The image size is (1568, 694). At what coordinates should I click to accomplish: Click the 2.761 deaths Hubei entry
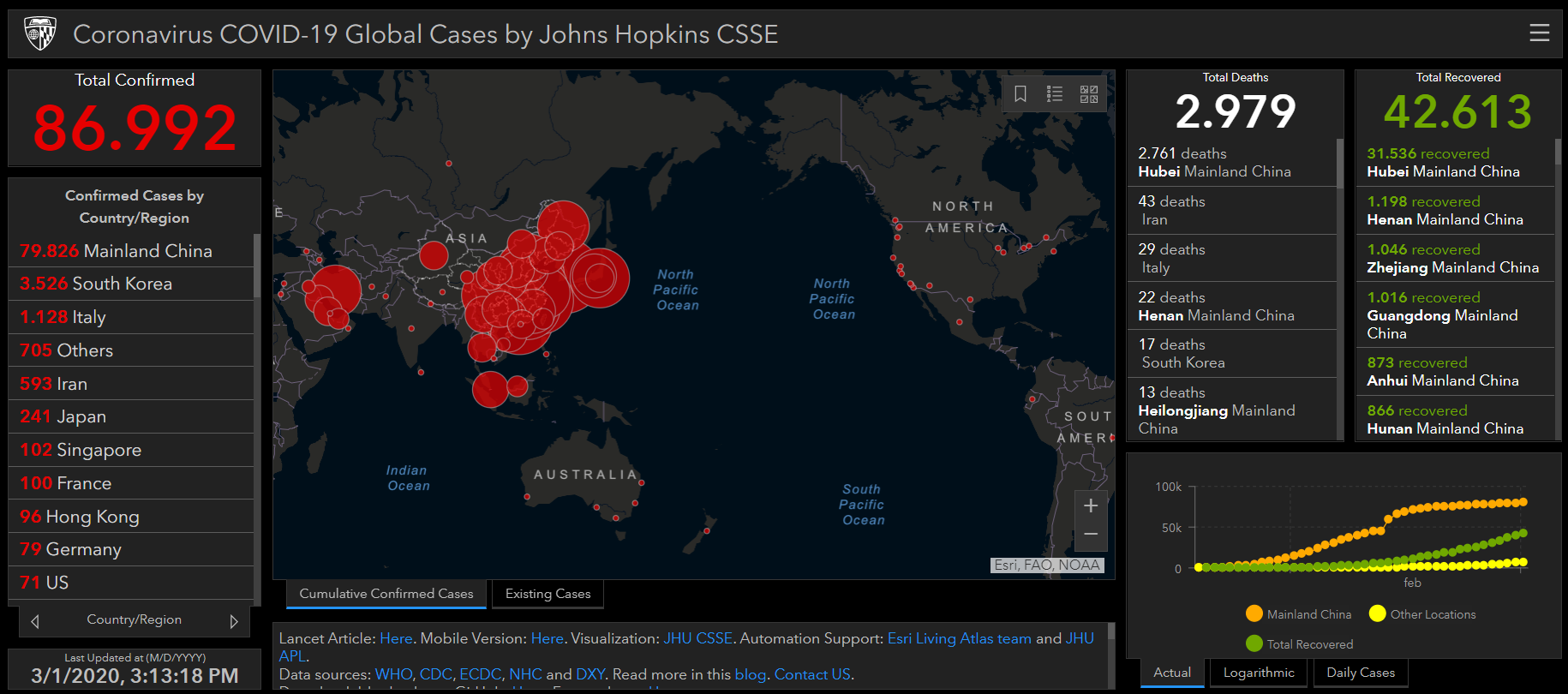[1231, 163]
